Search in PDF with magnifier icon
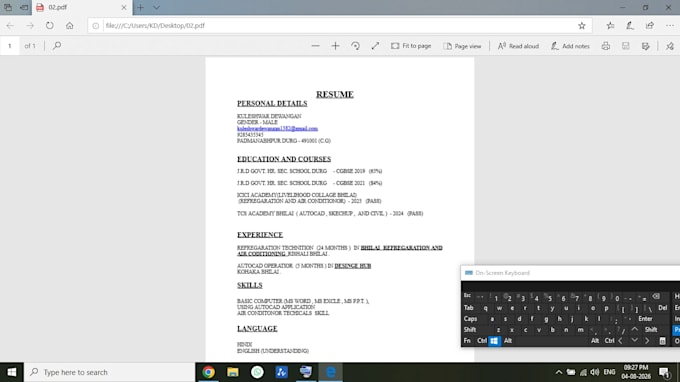Screen dimensions: 680x382 point(57,46)
